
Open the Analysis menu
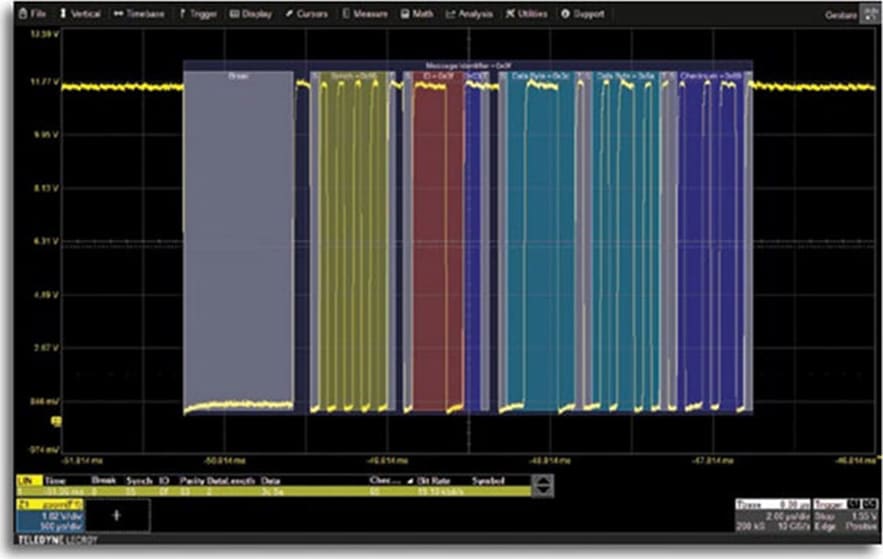(469, 14)
